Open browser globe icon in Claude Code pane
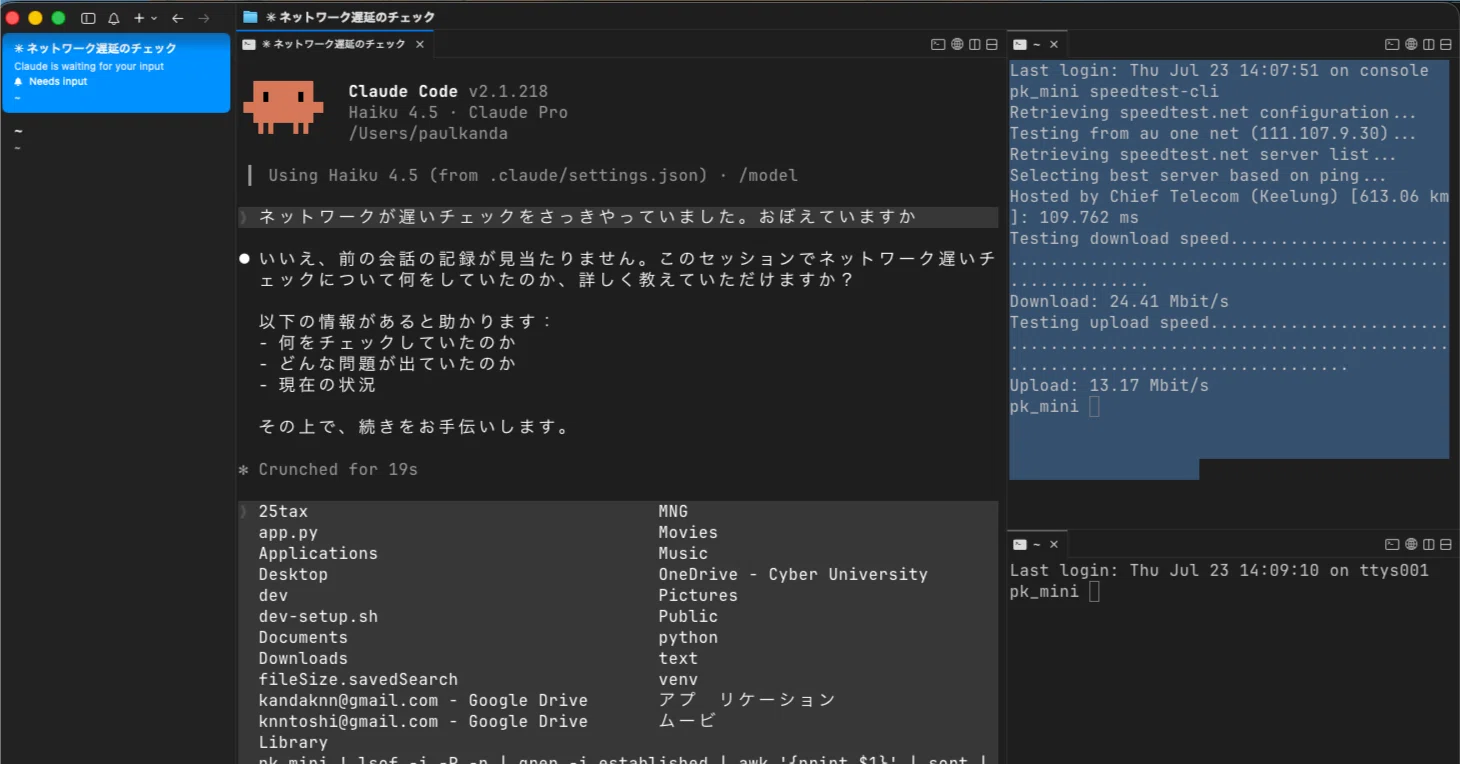Image resolution: width=1460 pixels, height=764 pixels. (957, 44)
